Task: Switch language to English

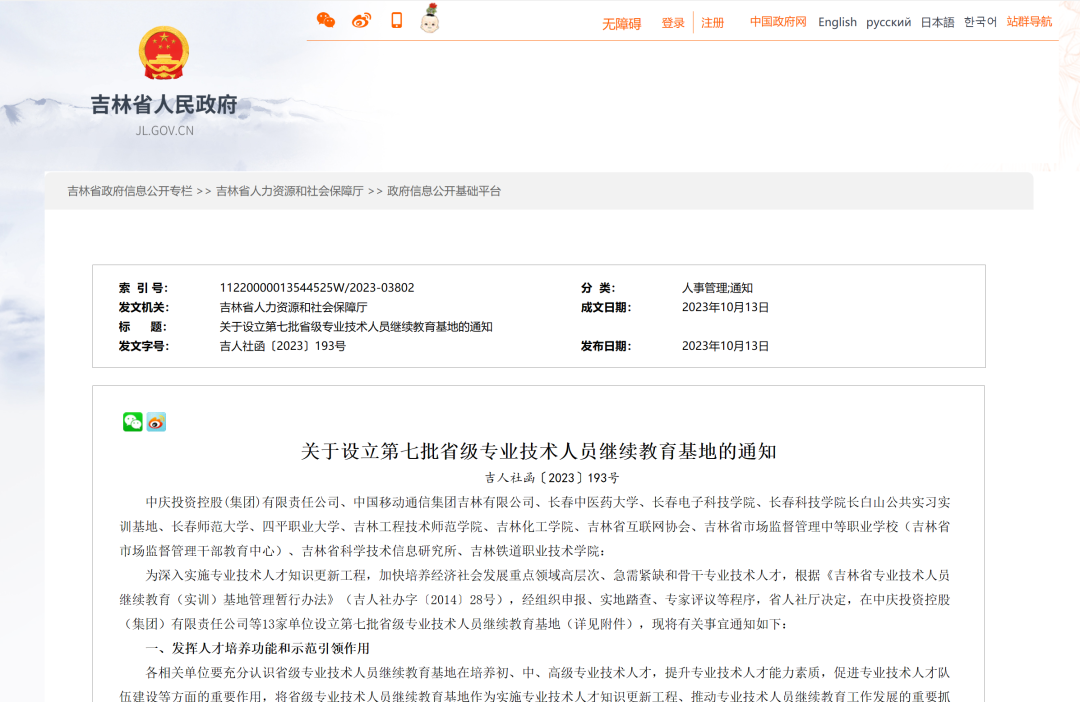Action: click(837, 22)
